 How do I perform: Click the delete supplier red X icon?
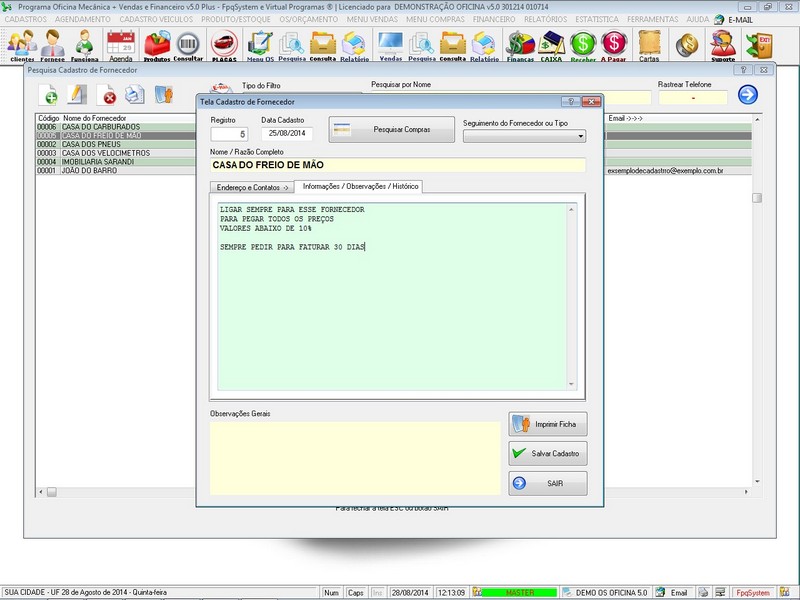(x=107, y=95)
